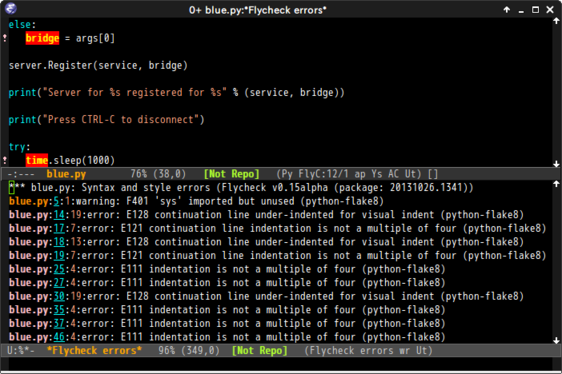Click the up arrow of the code scrollbar
Screen dimensions: 562x374
pos(556,21)
